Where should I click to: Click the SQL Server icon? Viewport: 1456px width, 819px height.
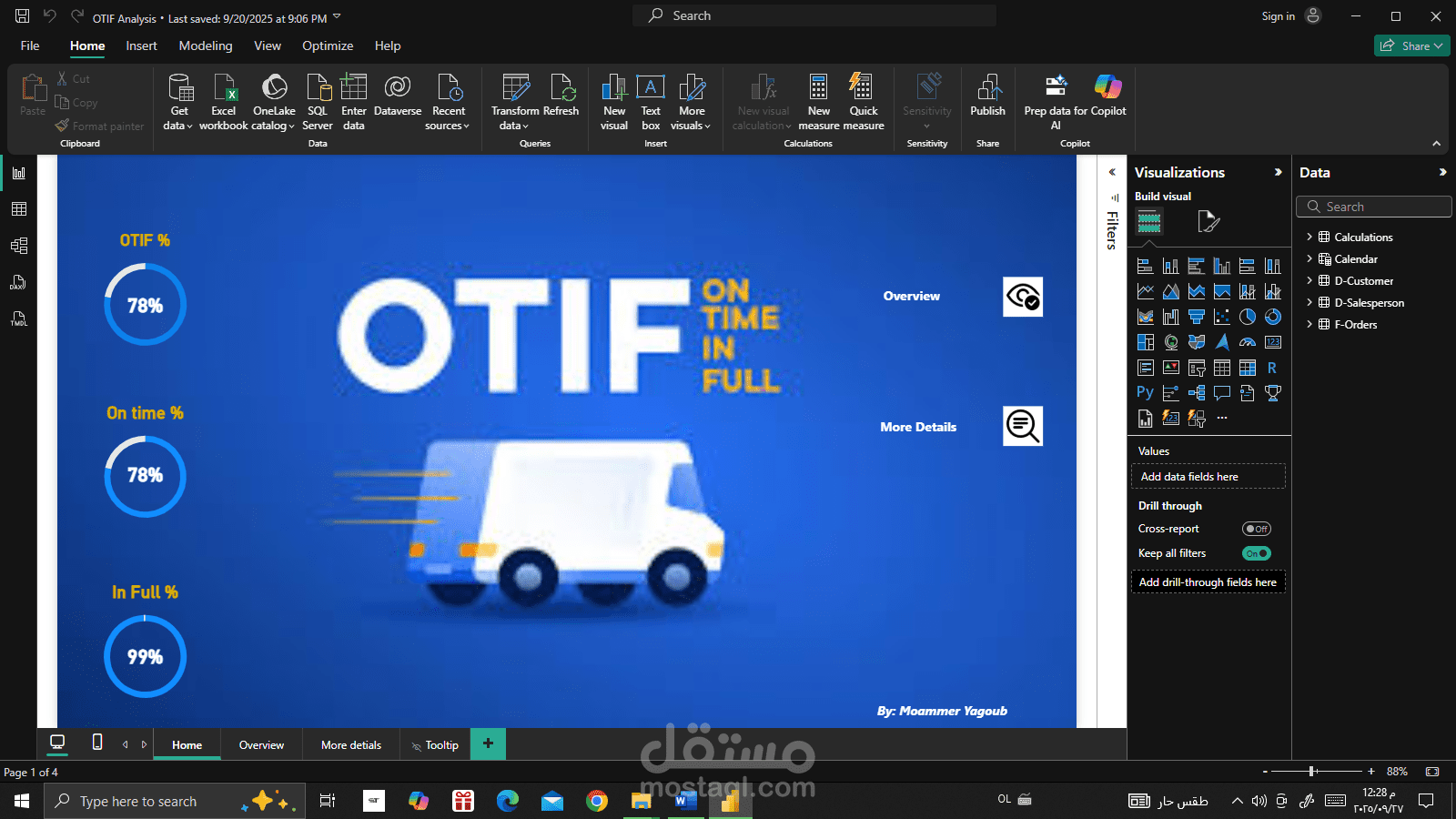(318, 102)
